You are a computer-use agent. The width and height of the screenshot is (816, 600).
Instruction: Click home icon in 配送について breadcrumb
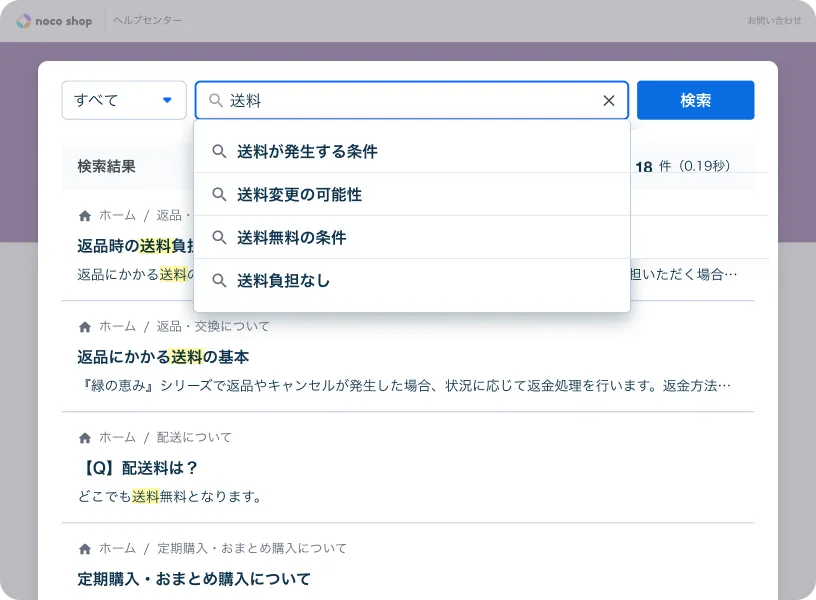[x=85, y=438]
